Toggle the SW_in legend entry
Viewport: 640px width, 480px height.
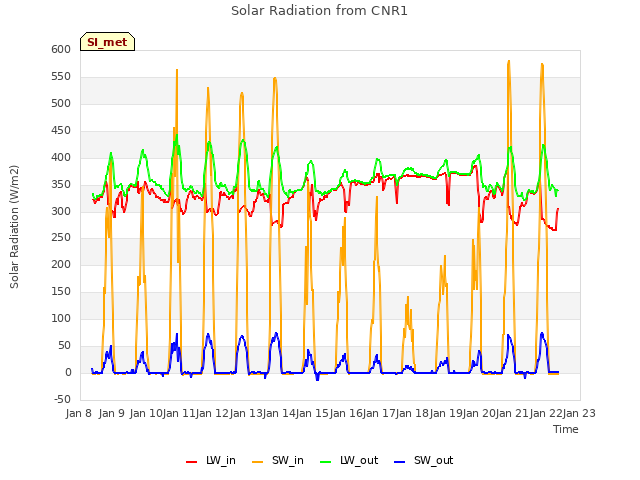click(278, 460)
